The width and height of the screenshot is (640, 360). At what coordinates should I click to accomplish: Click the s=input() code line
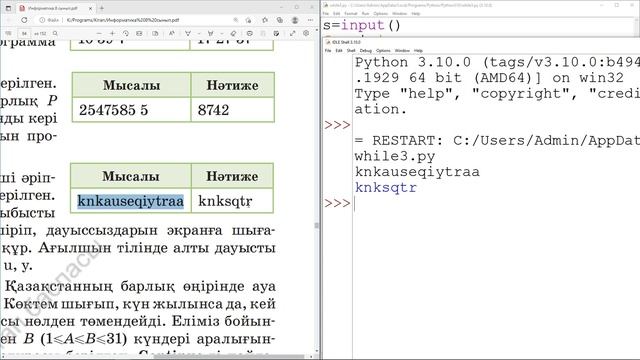tap(362, 25)
